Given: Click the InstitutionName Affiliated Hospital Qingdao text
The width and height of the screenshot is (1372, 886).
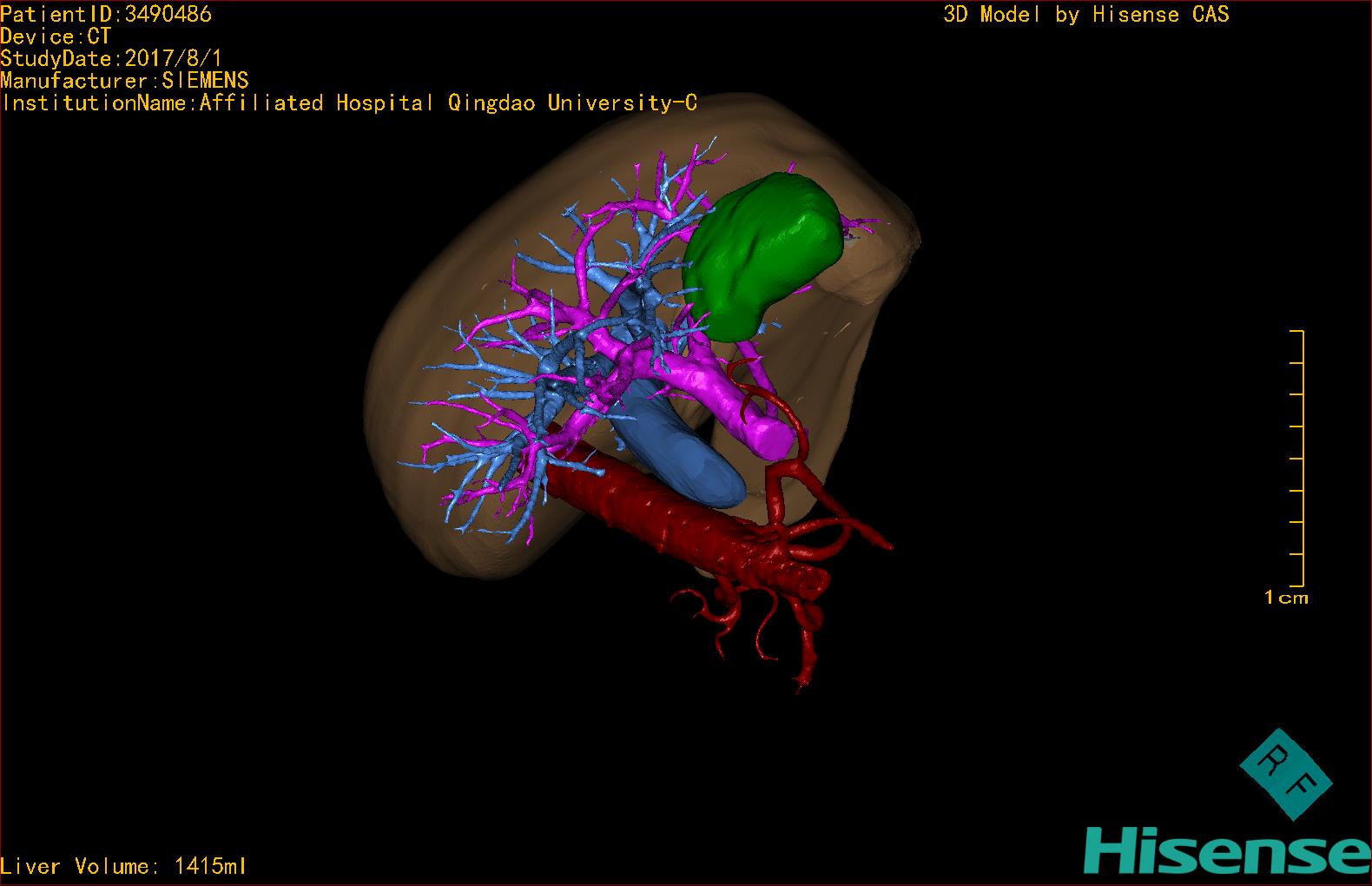Looking at the screenshot, I should (349, 103).
